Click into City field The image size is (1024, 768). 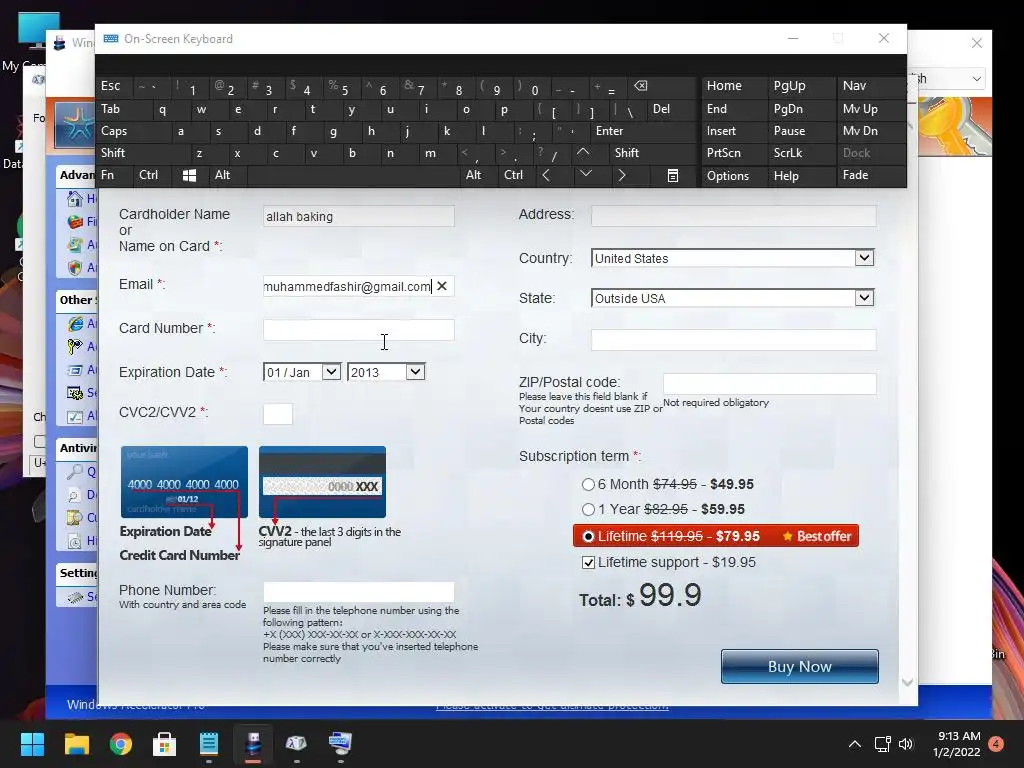[x=733, y=340]
